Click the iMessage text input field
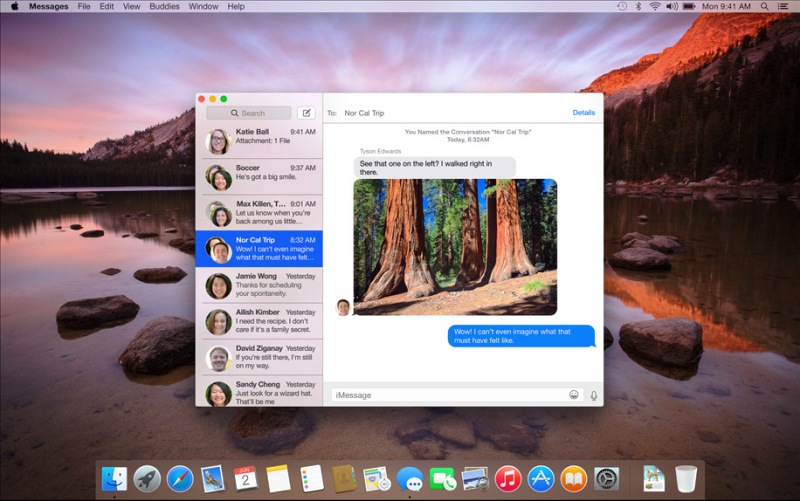 448,395
